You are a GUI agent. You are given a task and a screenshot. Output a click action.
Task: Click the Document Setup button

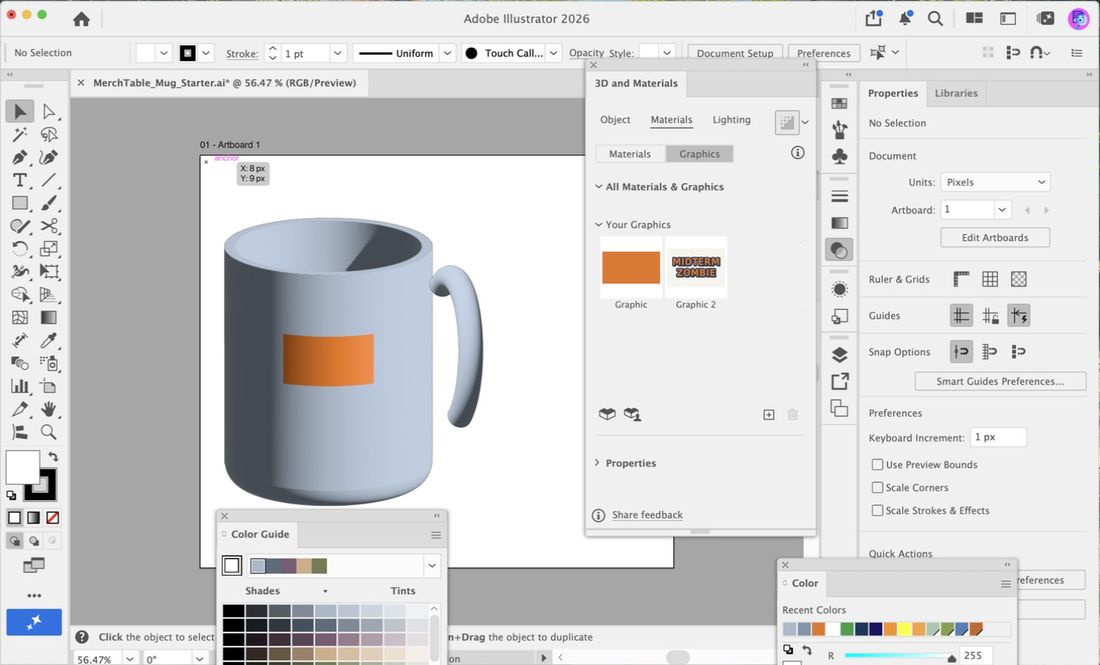pyautogui.click(x=735, y=53)
